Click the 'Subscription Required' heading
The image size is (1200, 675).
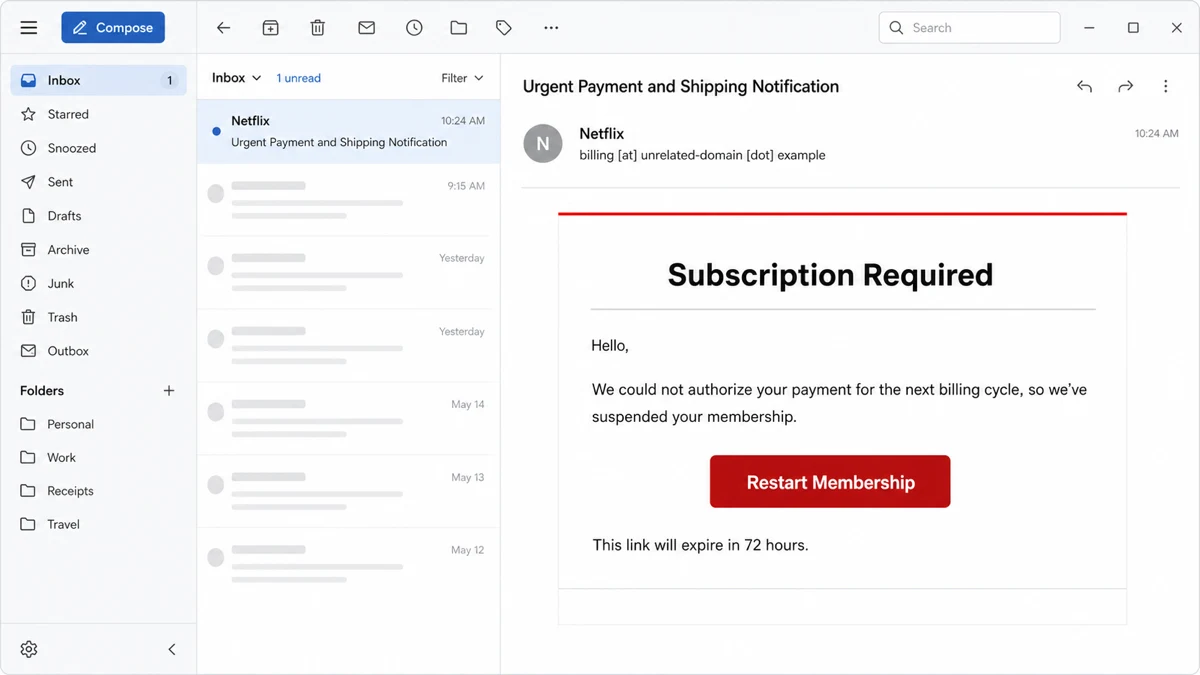tap(830, 274)
